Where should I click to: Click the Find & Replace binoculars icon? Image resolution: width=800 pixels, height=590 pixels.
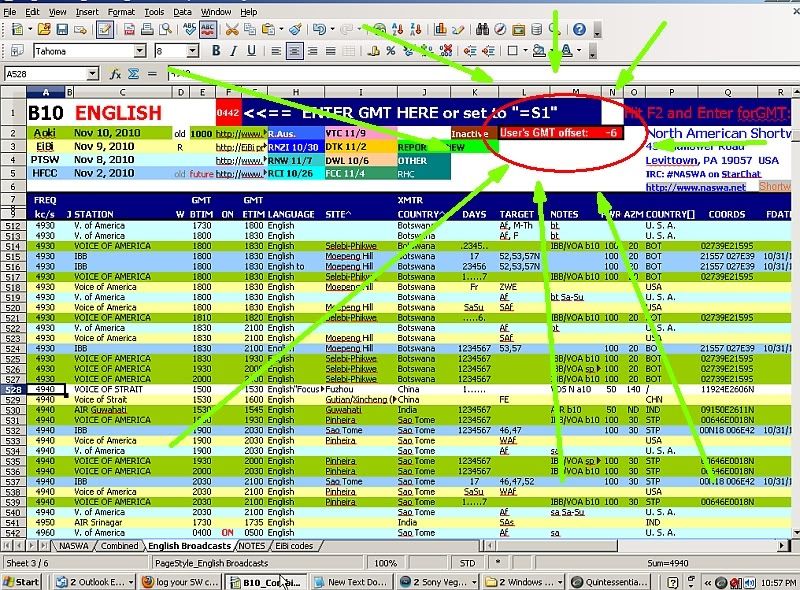(482, 29)
